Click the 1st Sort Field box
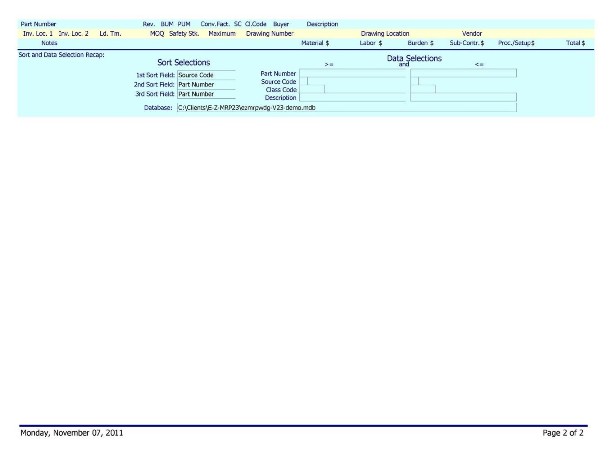 pyautogui.click(x=205, y=75)
